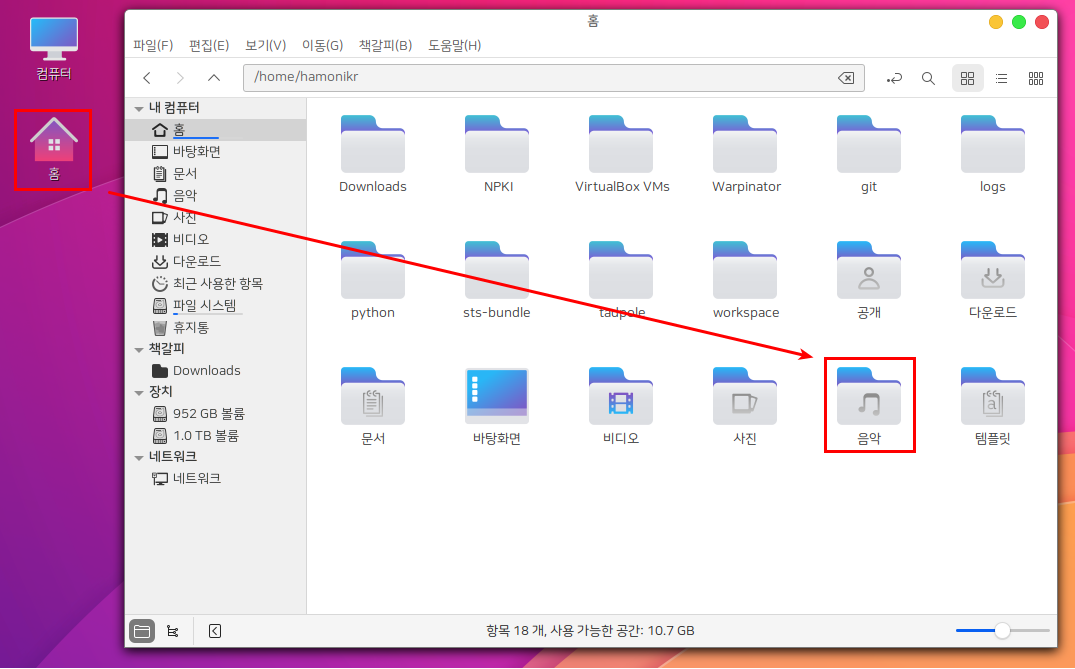This screenshot has width=1075, height=669.
Task: Collapse the 내 컴퓨터 section
Action: [140, 107]
